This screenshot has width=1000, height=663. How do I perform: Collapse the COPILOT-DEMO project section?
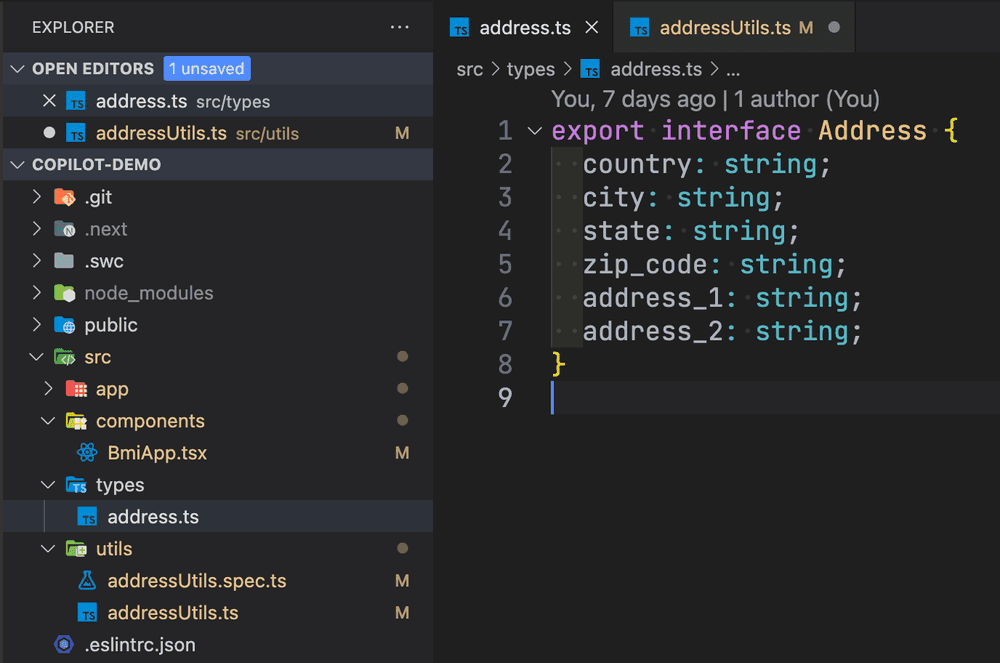click(18, 165)
